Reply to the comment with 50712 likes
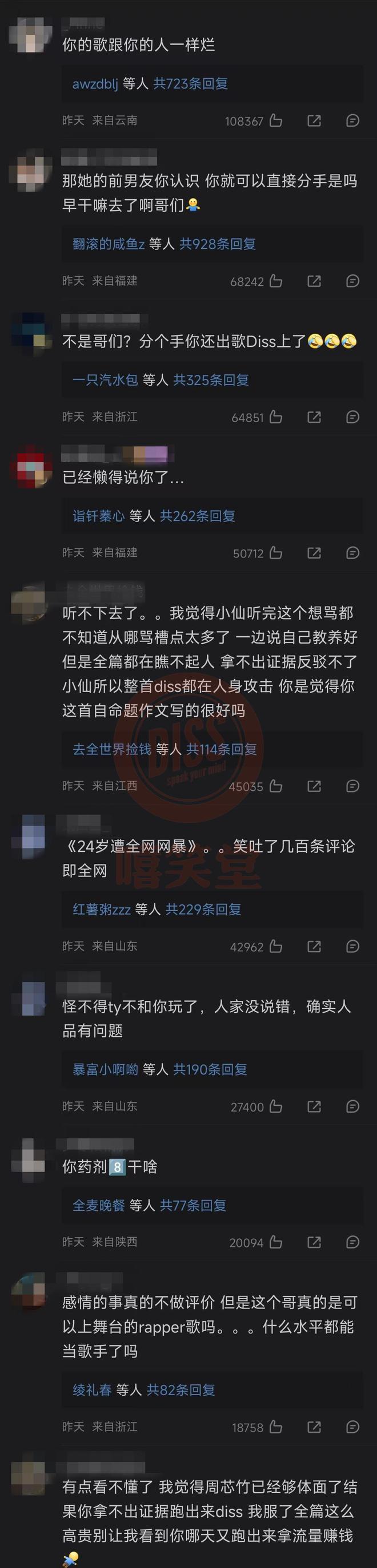This screenshot has width=377, height=1568. [352, 553]
